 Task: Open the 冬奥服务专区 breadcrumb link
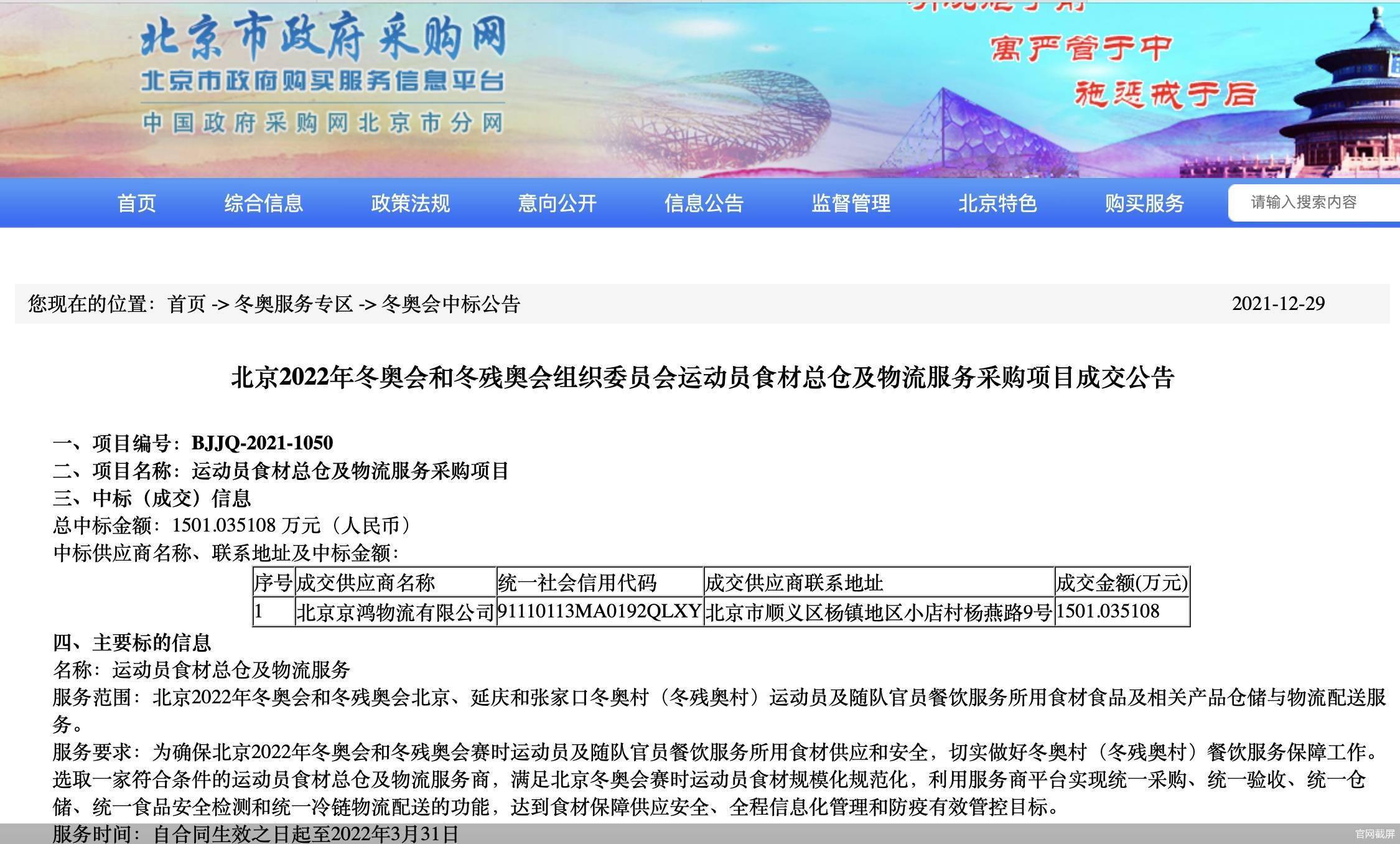pos(293,304)
